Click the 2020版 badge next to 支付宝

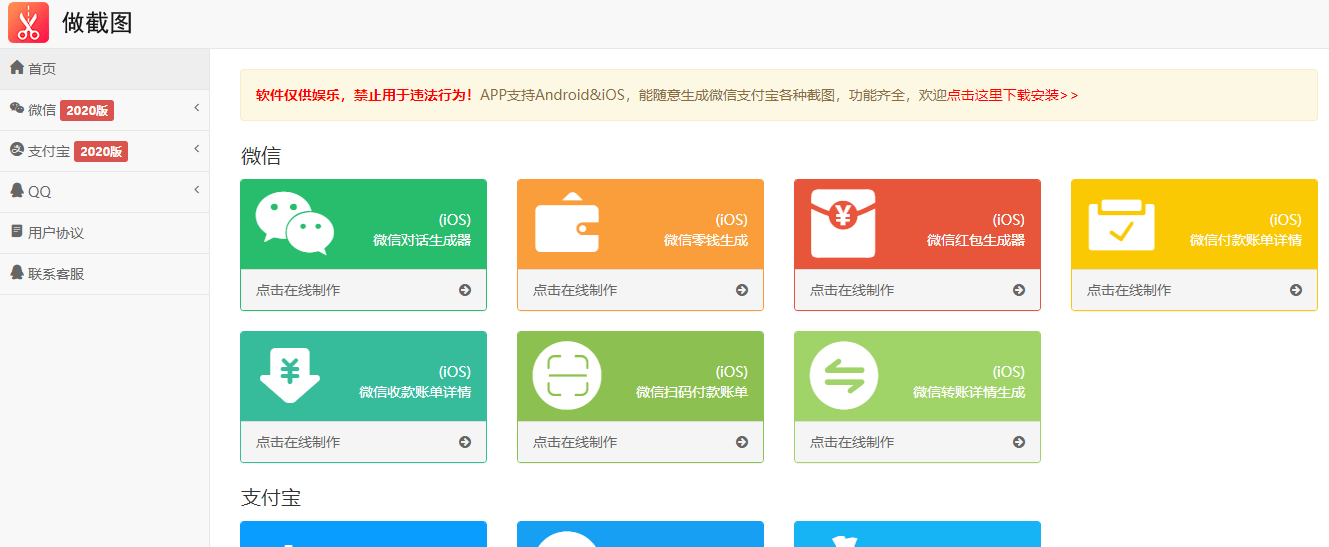pyautogui.click(x=101, y=151)
